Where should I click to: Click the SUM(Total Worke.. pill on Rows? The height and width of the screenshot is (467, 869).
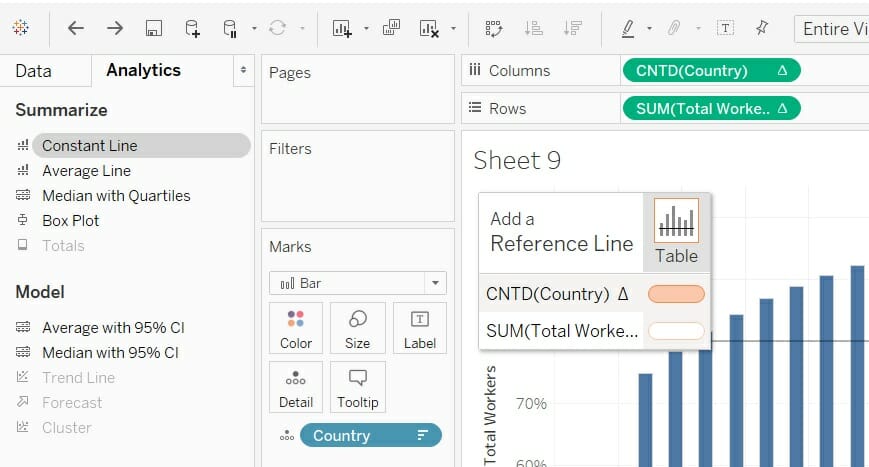coord(712,108)
